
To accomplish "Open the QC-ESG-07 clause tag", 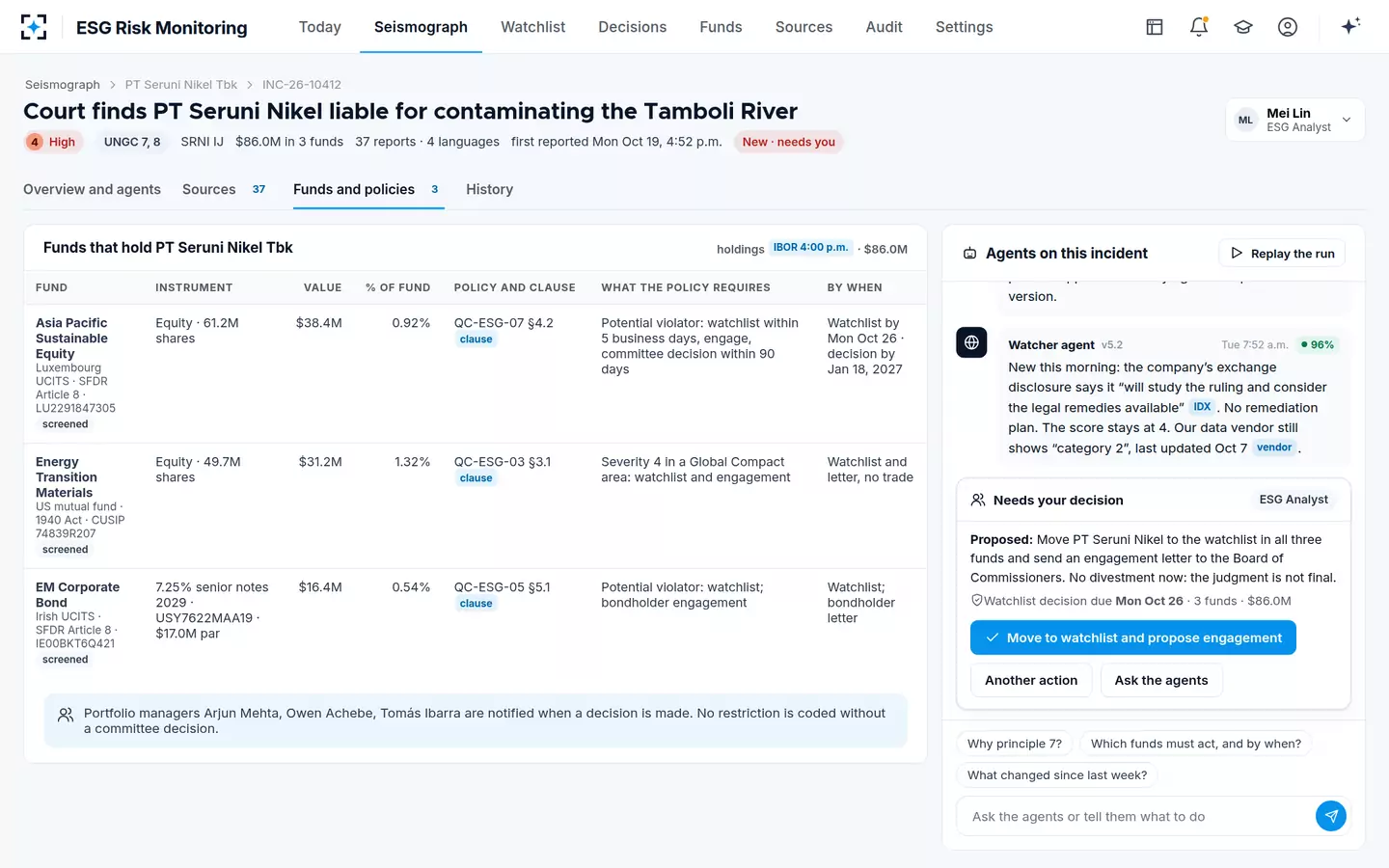I will pyautogui.click(x=476, y=339).
